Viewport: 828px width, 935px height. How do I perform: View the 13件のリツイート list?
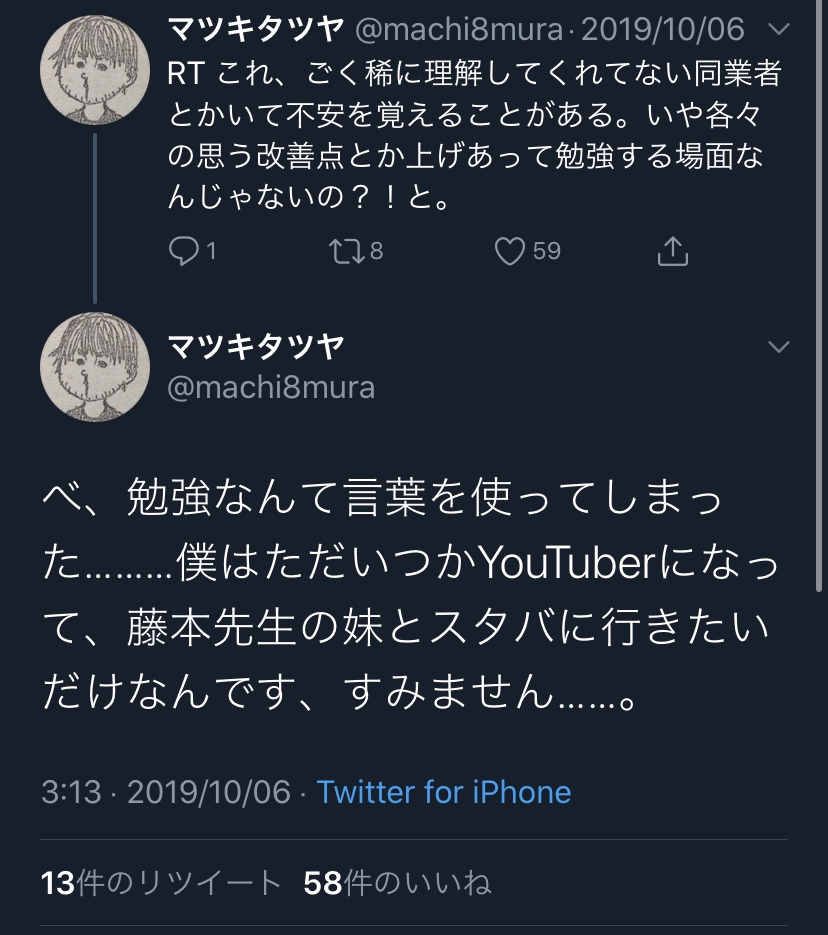coord(161,883)
